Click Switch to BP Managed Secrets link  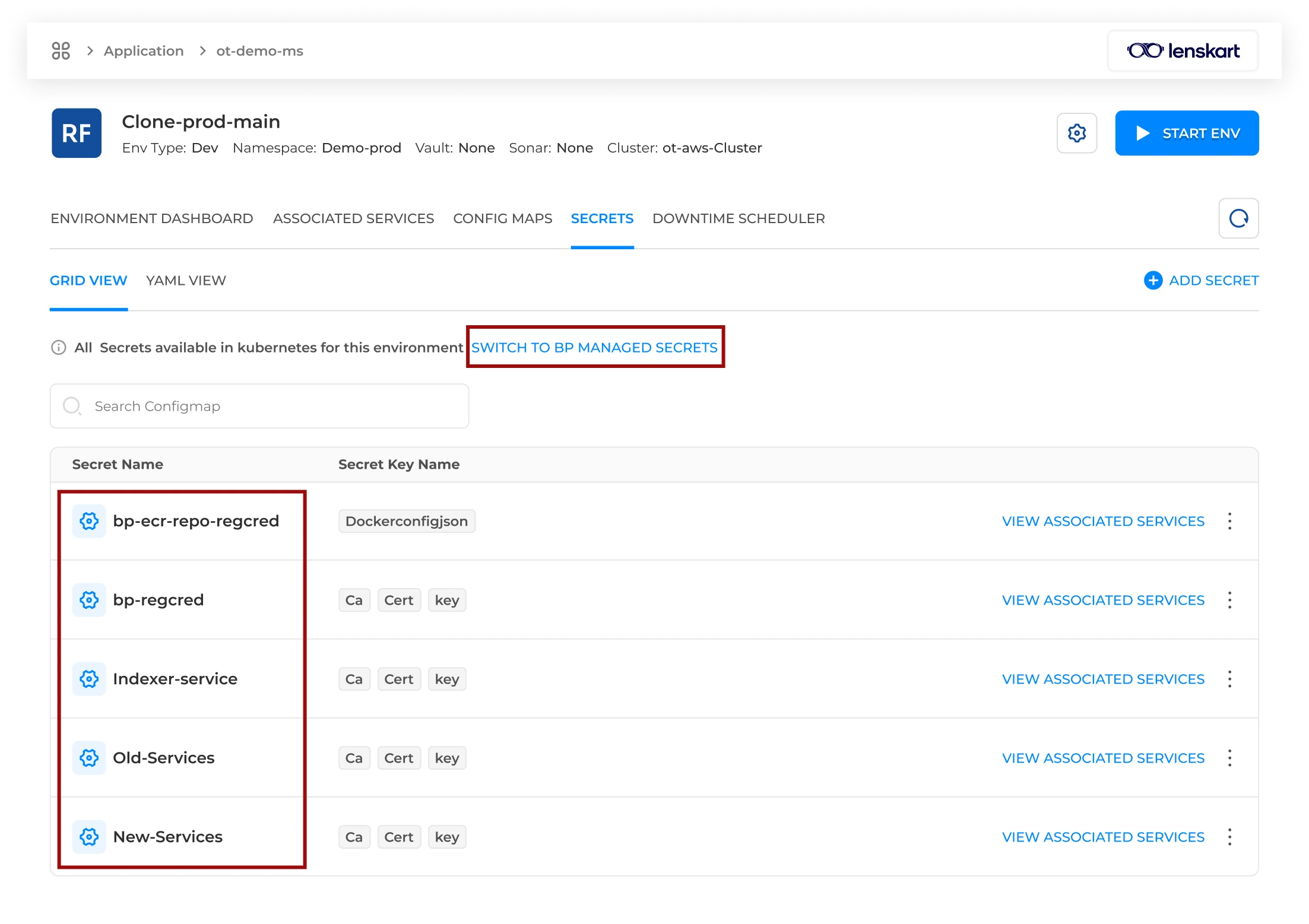tap(594, 347)
